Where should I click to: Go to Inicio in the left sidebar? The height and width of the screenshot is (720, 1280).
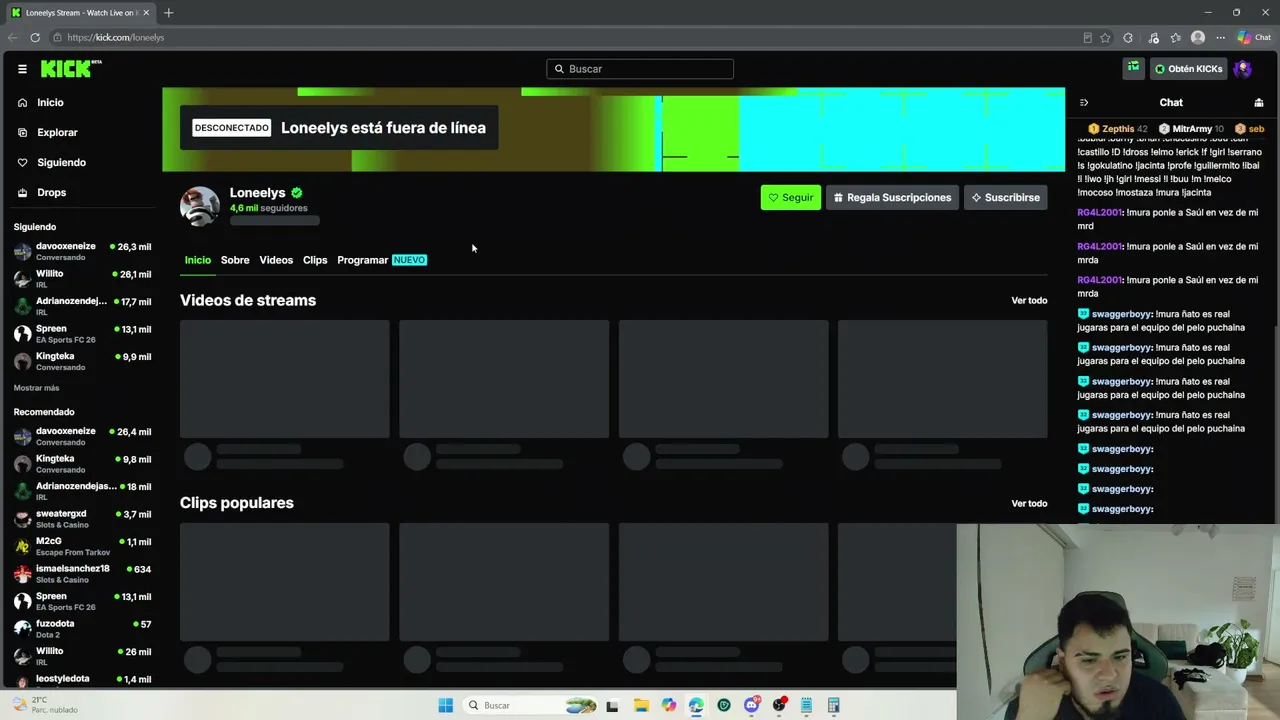point(50,102)
